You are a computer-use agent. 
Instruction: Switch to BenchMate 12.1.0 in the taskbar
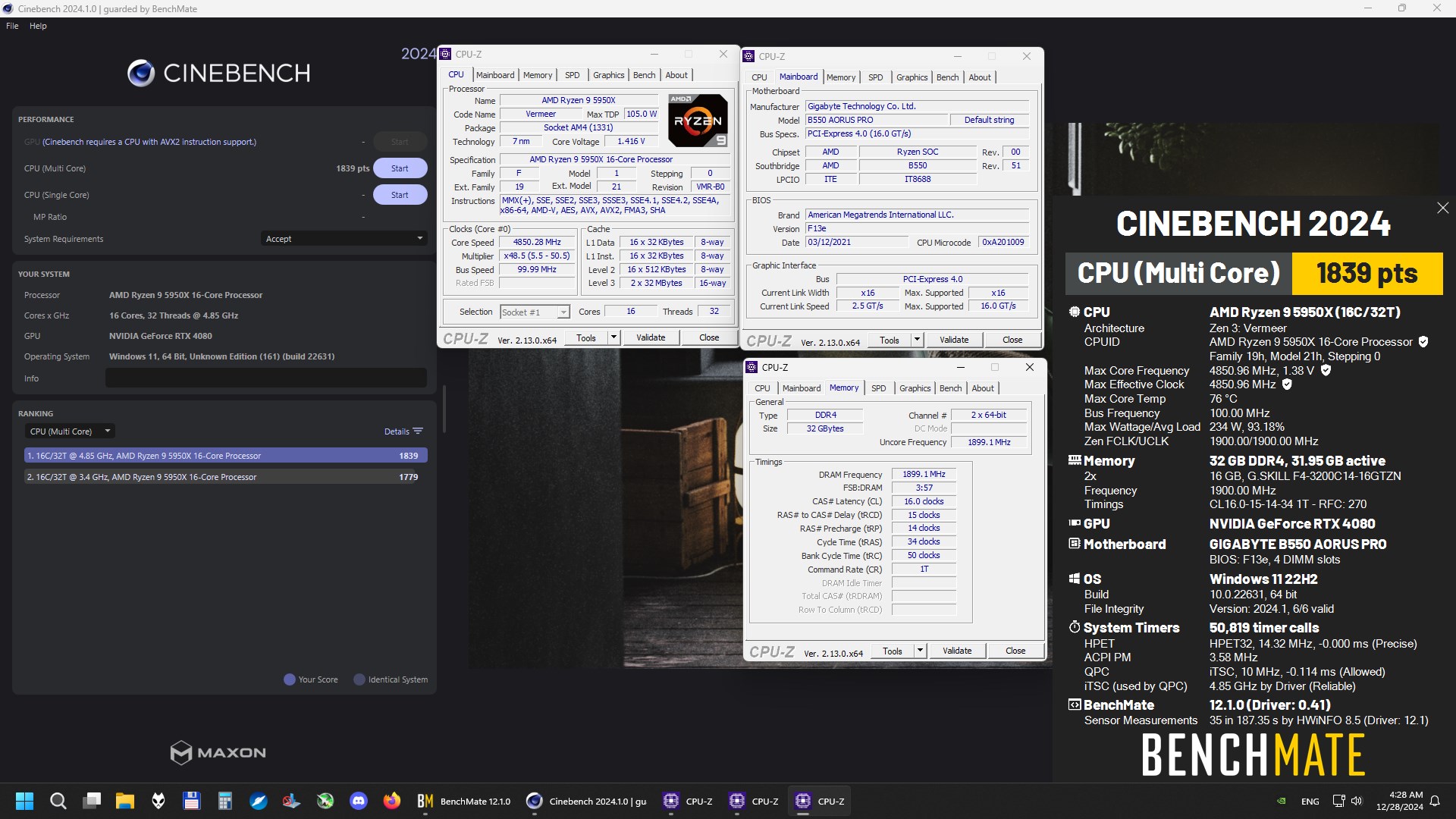point(463,801)
